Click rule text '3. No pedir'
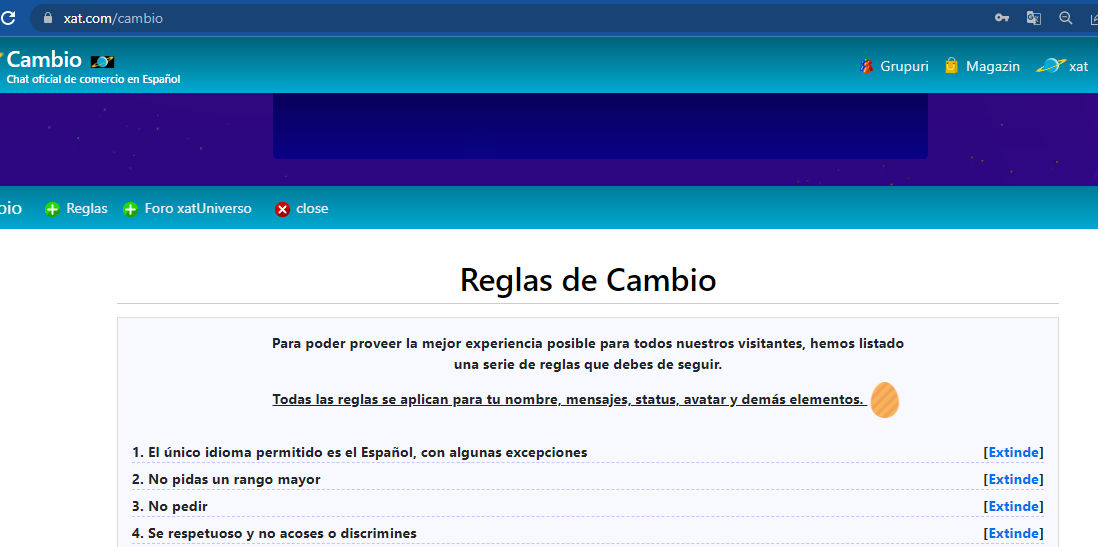Image resolution: width=1098 pixels, height=547 pixels. [170, 506]
